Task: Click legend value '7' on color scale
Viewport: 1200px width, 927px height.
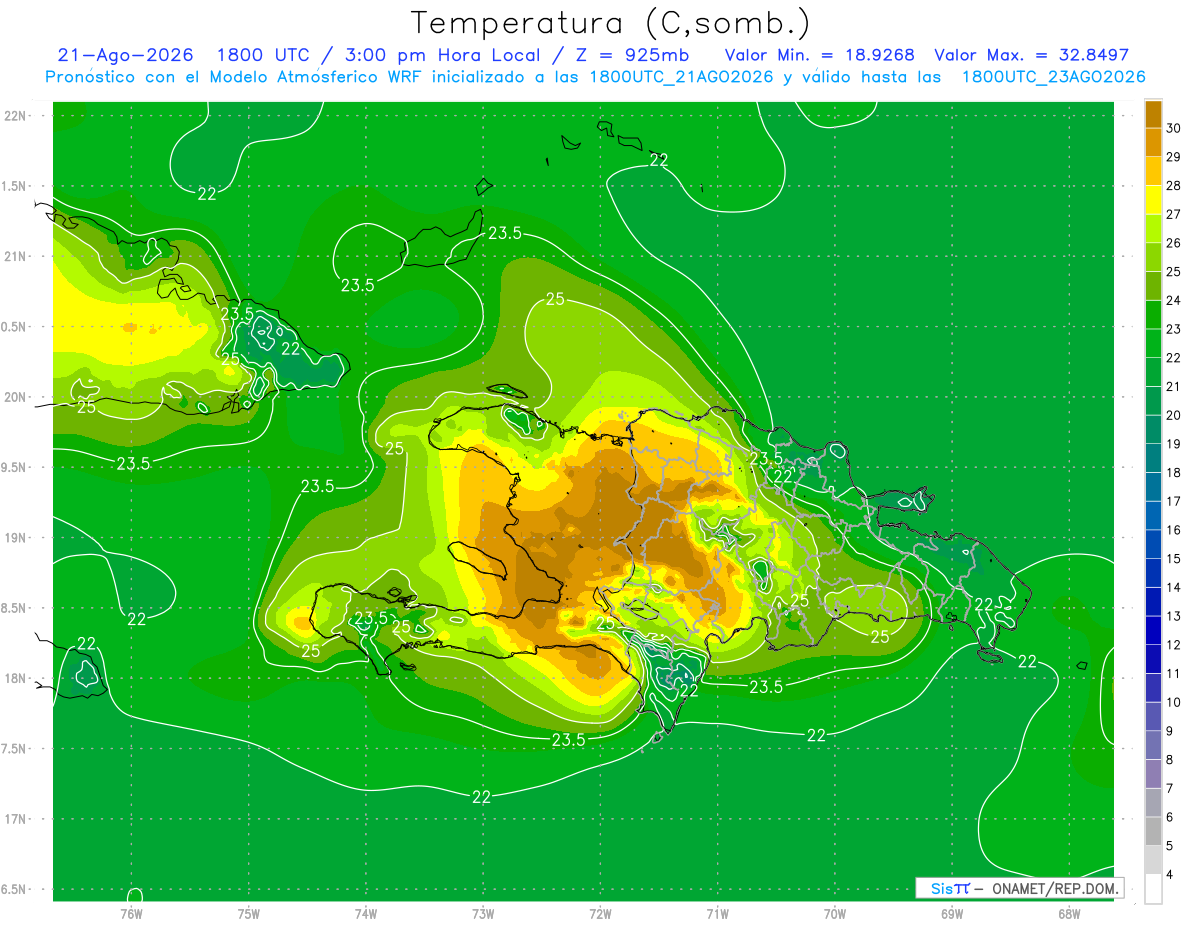Action: [x=1170, y=788]
